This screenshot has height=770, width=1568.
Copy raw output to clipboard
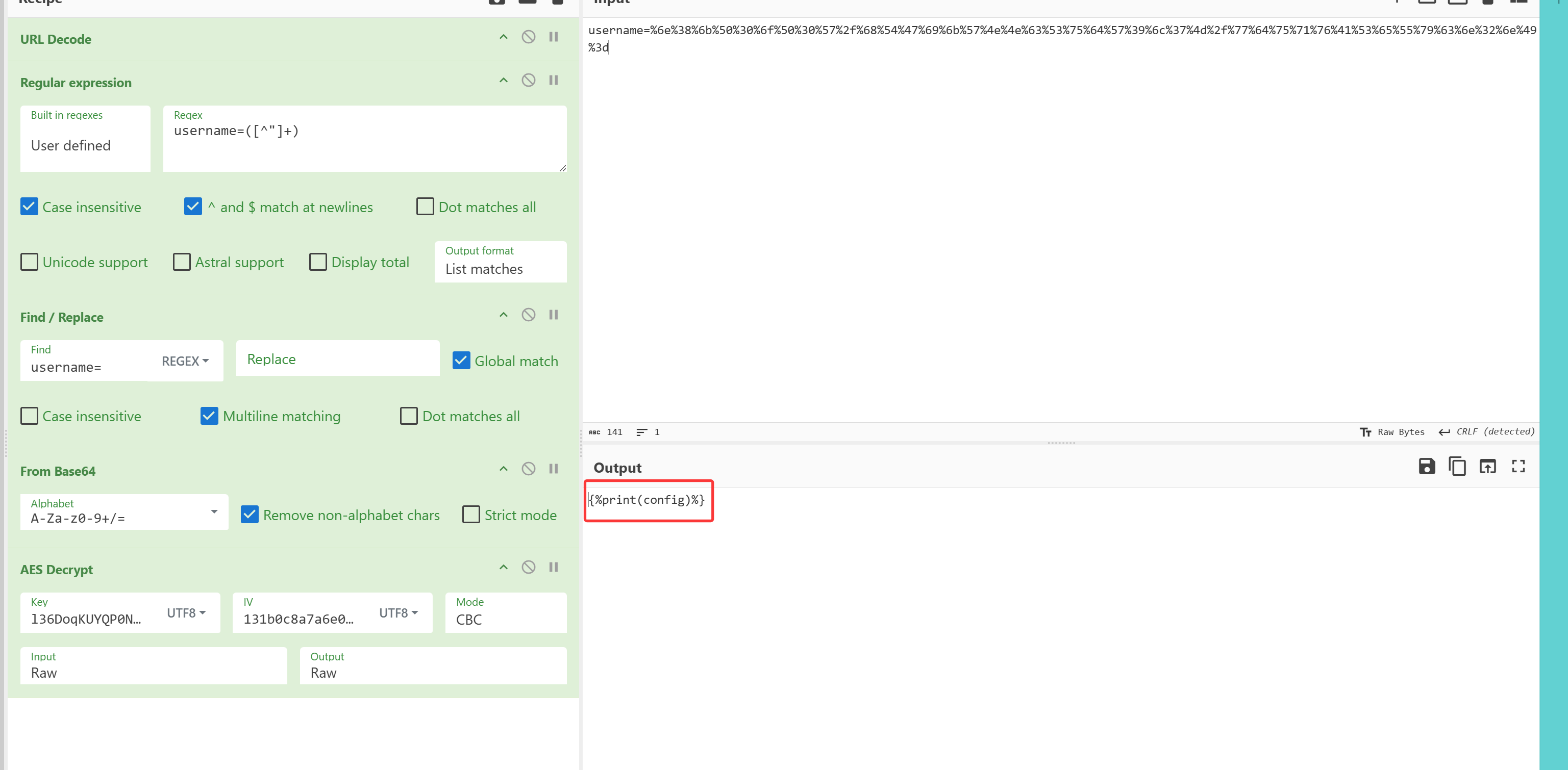coord(1457,467)
